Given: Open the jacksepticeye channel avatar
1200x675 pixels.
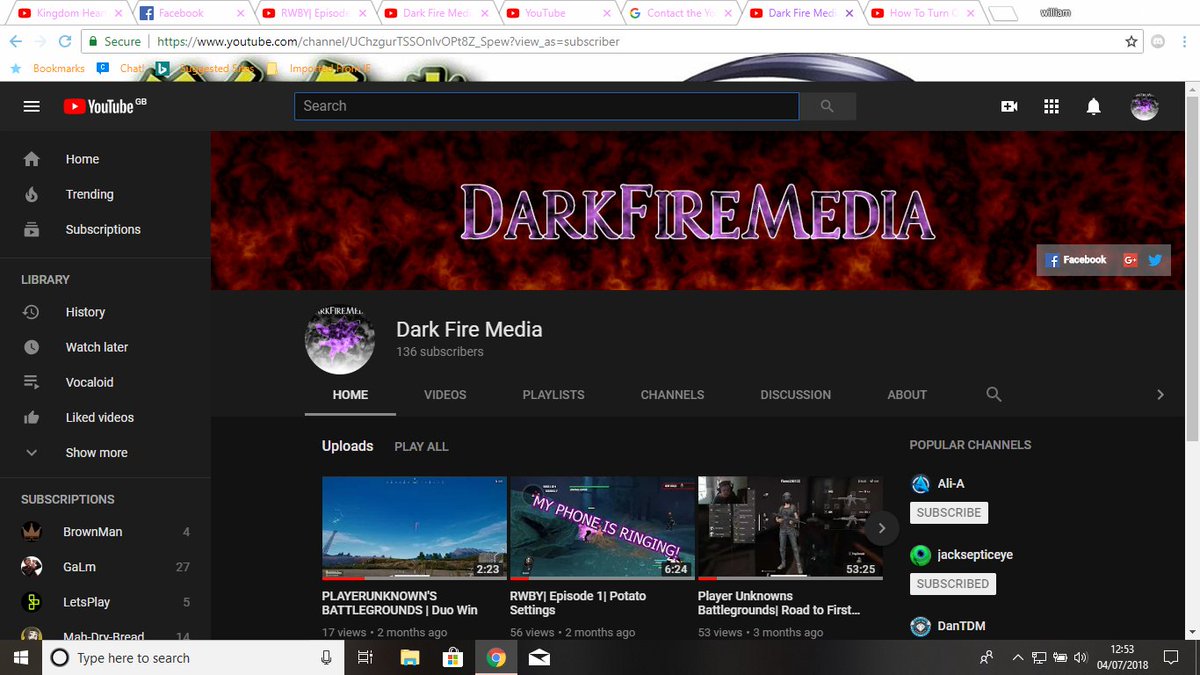Looking at the screenshot, I should (x=921, y=555).
